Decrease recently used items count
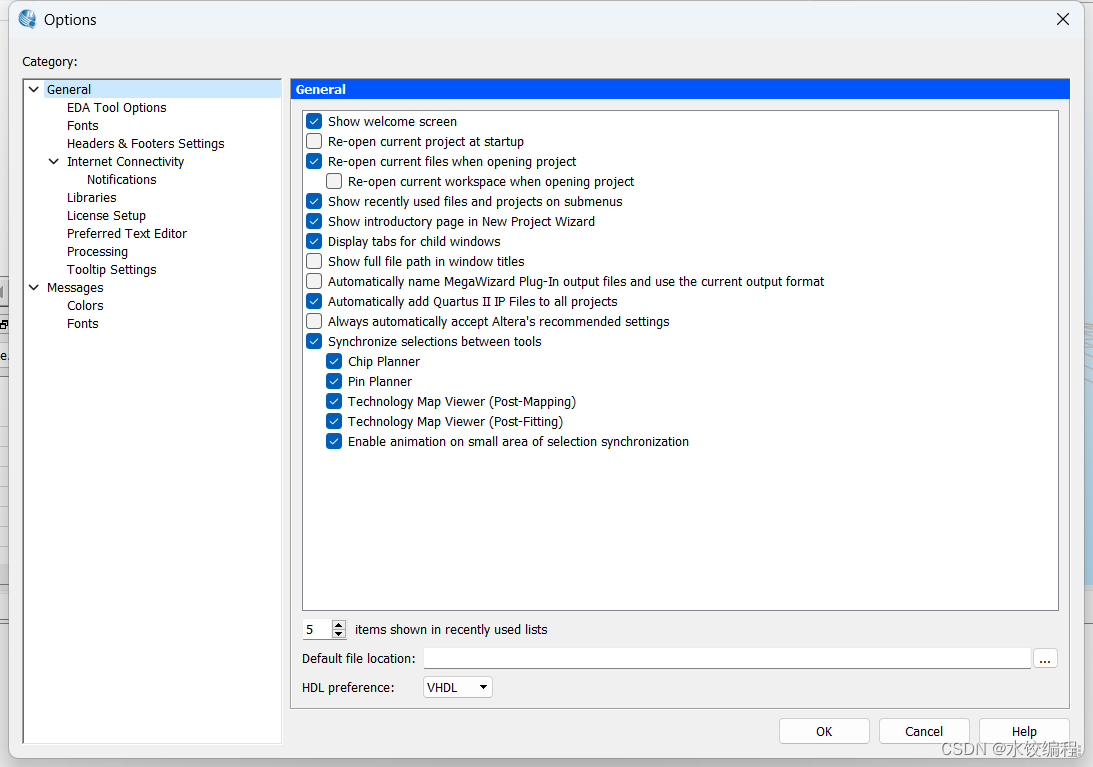The width and height of the screenshot is (1093, 767). [339, 634]
